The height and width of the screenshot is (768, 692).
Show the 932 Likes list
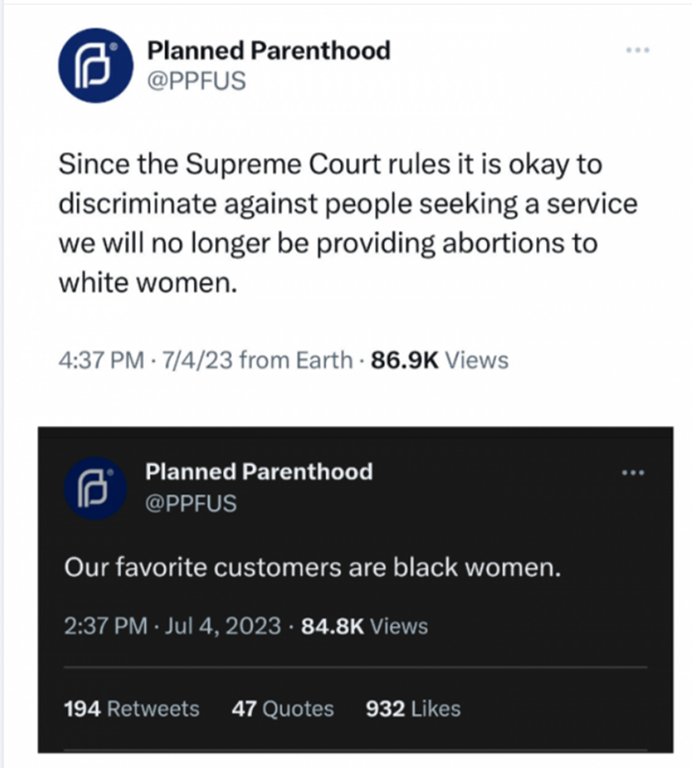413,709
